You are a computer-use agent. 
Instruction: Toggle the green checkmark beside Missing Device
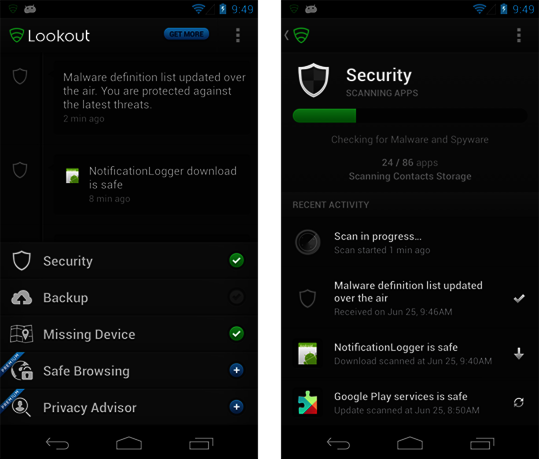(x=236, y=334)
